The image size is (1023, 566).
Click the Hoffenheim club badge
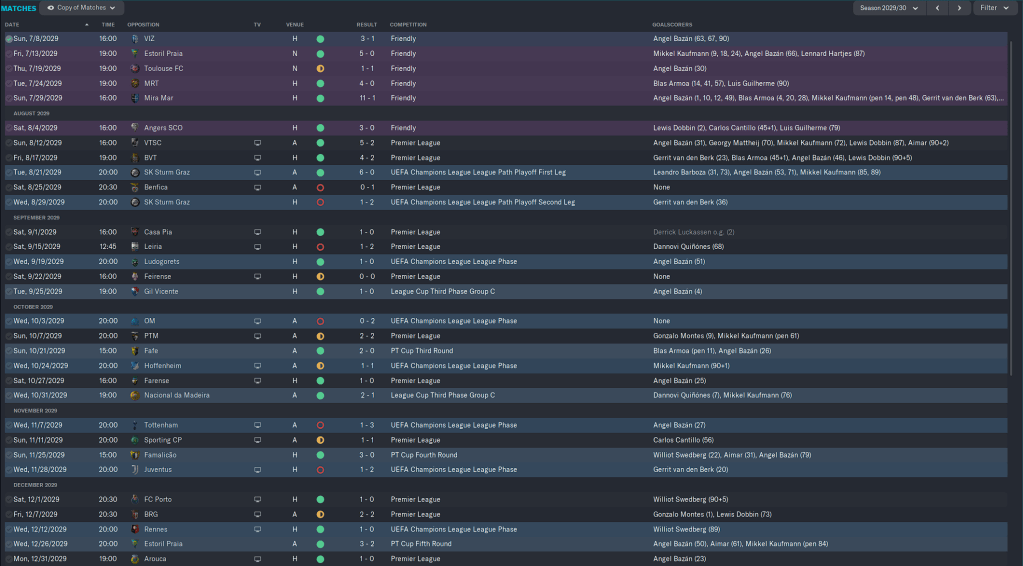(135, 366)
